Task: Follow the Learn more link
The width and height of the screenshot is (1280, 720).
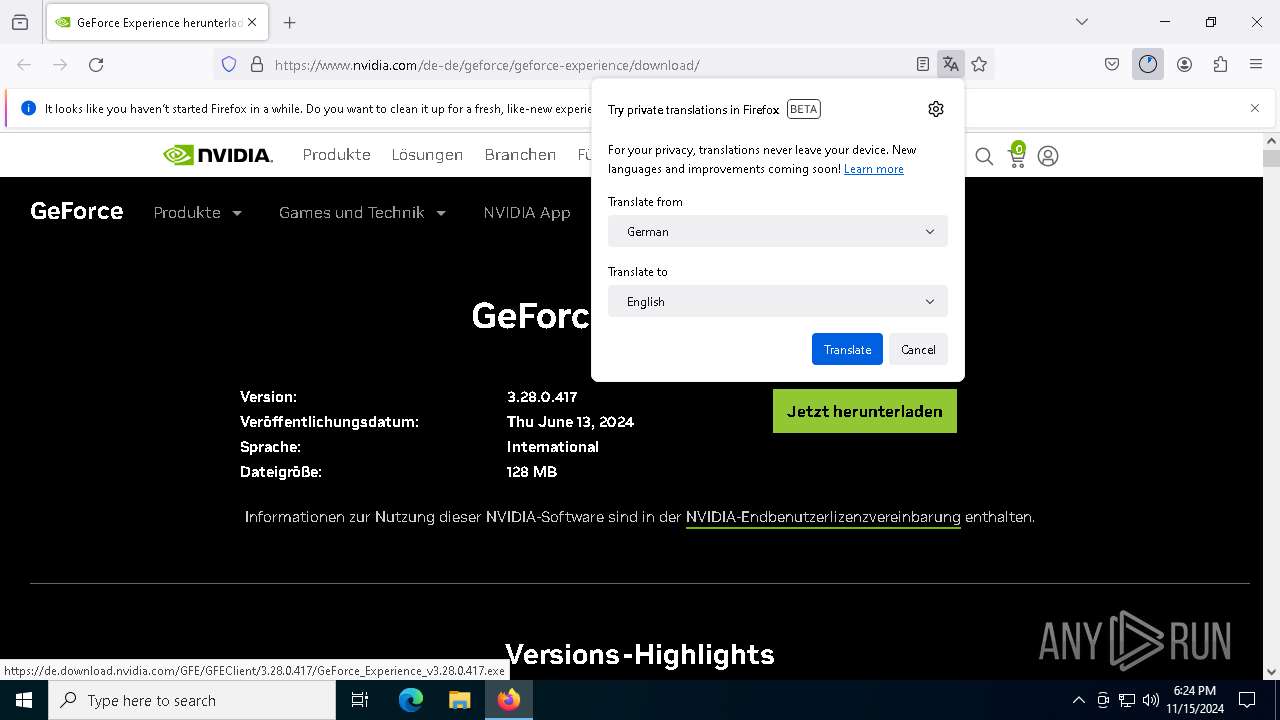Action: coord(874,169)
